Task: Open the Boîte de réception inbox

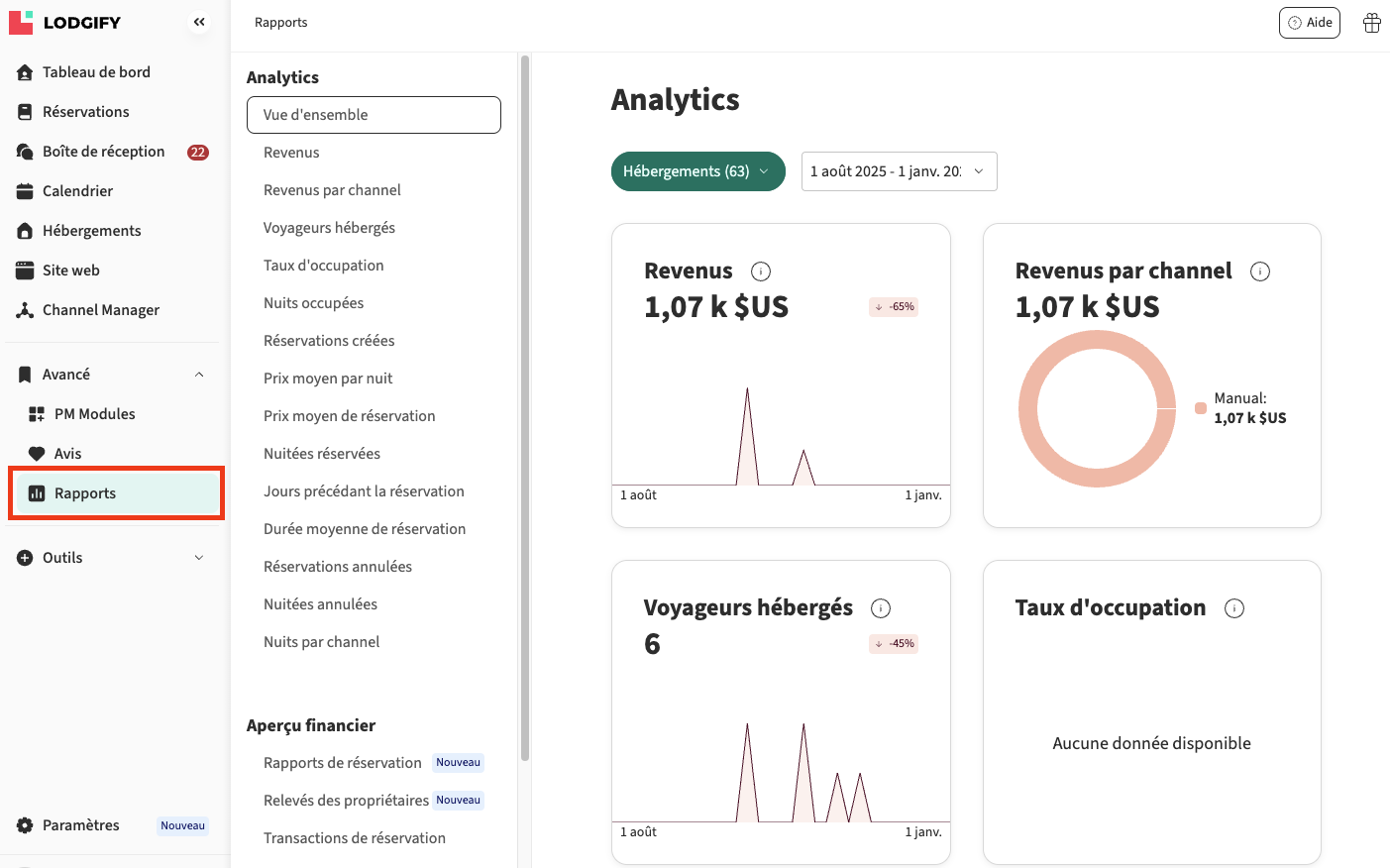Action: coord(103,152)
